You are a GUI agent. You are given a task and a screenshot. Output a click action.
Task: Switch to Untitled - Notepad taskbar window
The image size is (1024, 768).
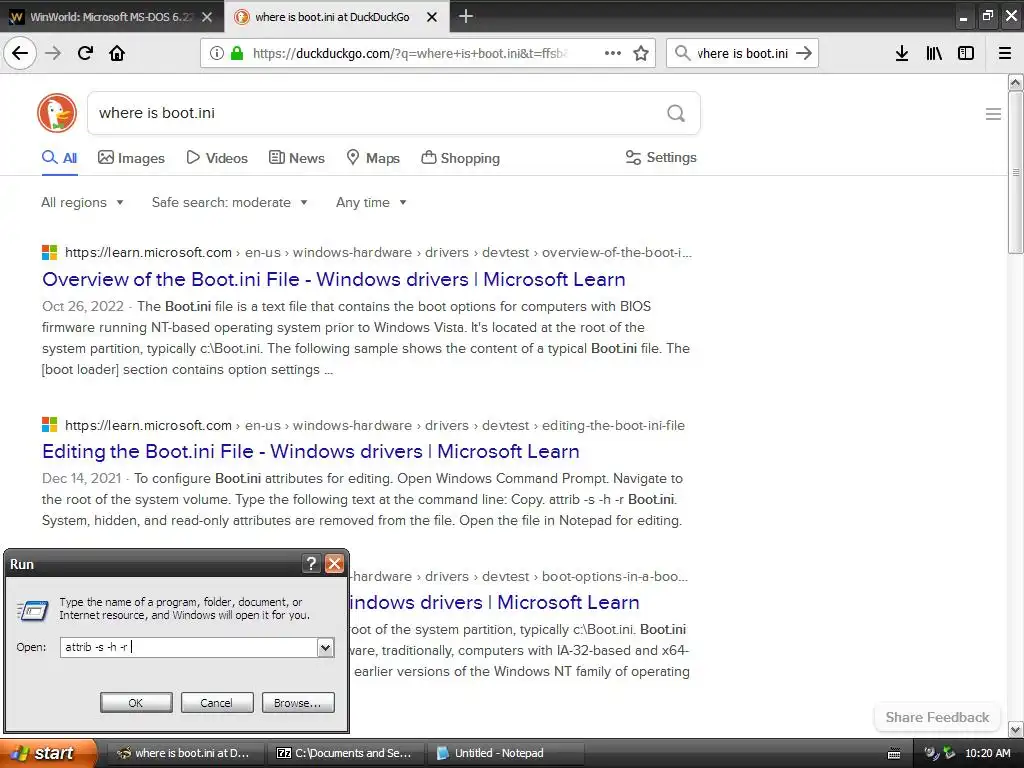point(505,753)
